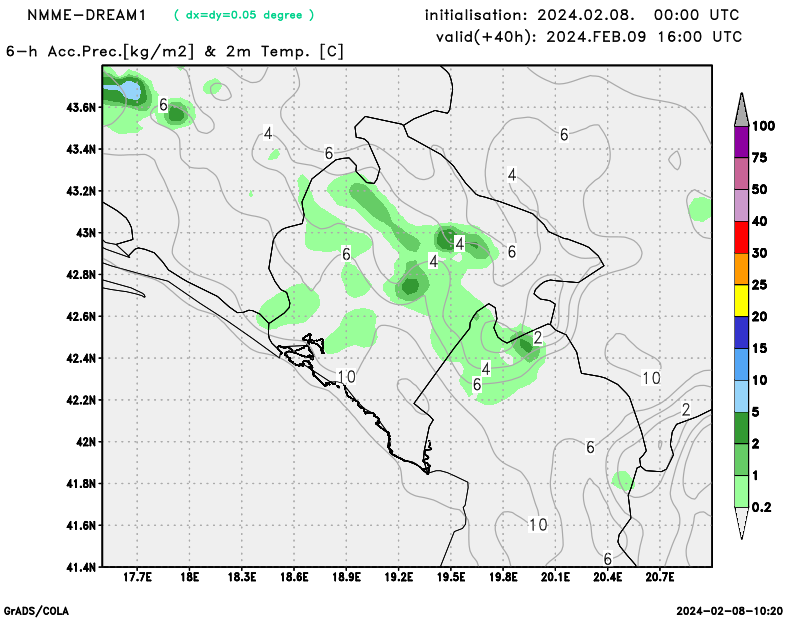Click the orange 25–30 legend color band

tap(741, 269)
